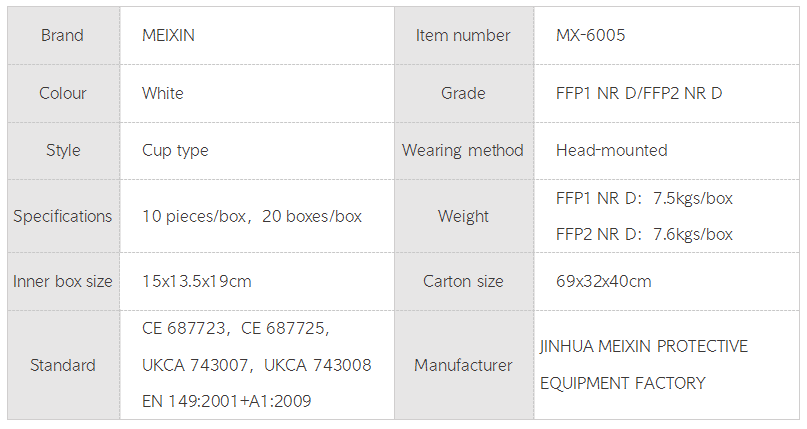Select the MEIXIN brand value
Image resolution: width=807 pixels, height=429 pixels.
tap(169, 36)
